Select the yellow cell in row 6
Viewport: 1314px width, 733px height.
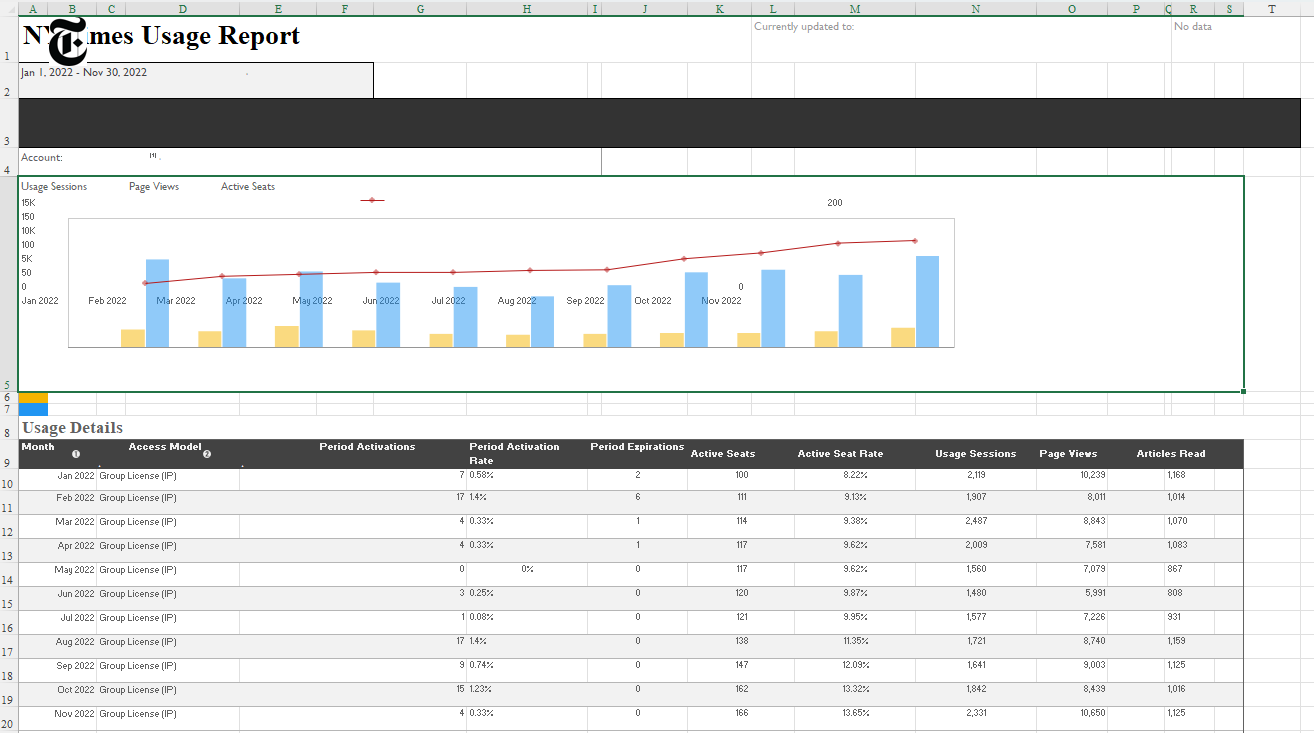point(33,398)
